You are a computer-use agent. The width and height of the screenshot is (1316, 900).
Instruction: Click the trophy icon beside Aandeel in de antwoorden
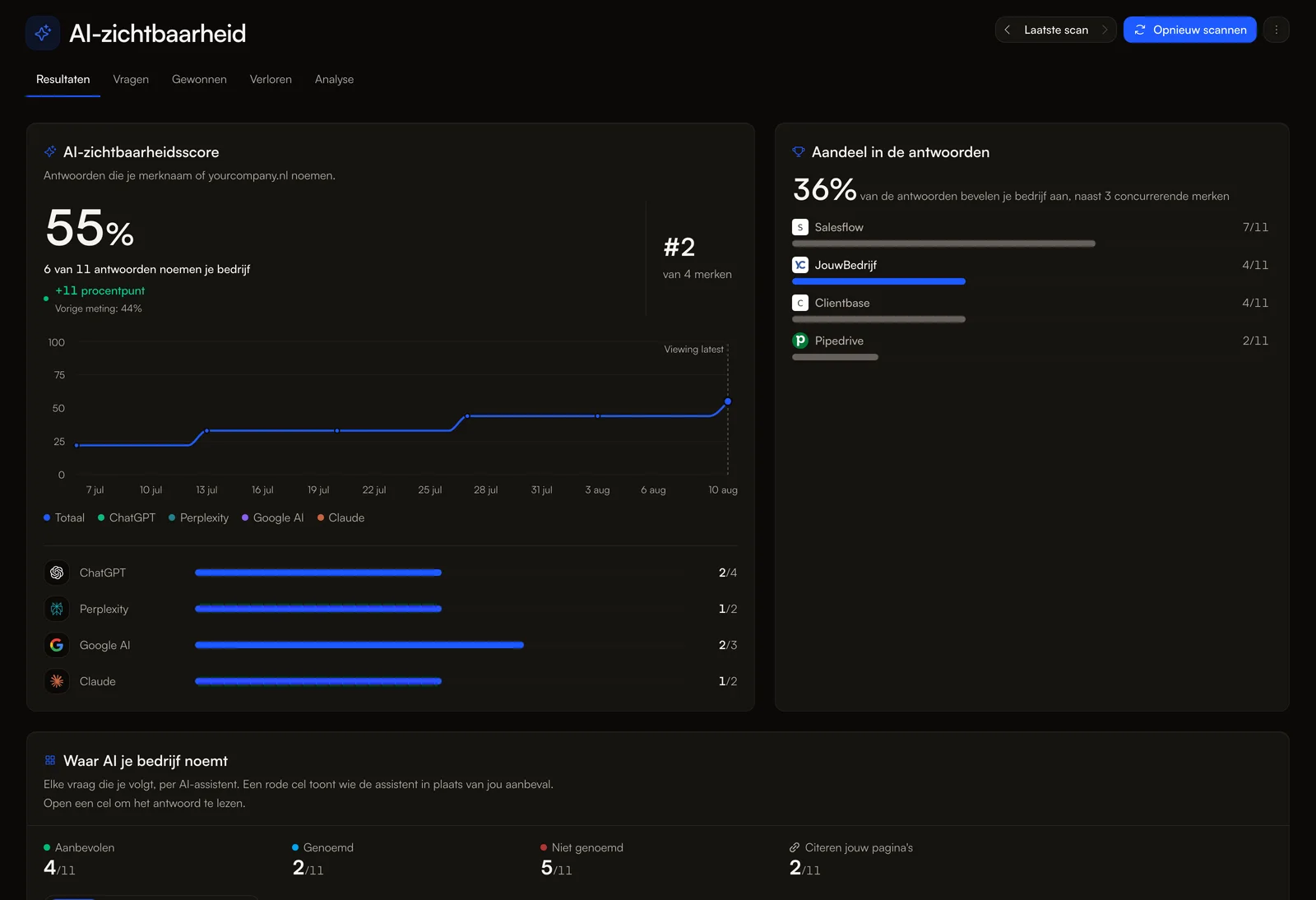point(798,152)
